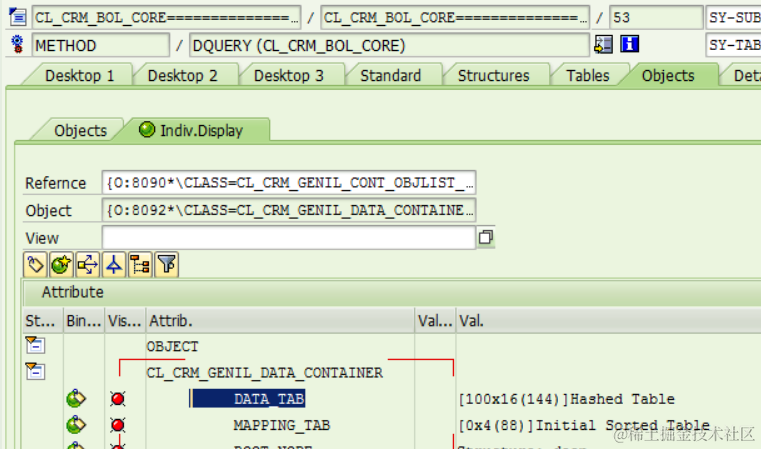
Task: Switch to Desktop 1 tab
Action: 79,76
